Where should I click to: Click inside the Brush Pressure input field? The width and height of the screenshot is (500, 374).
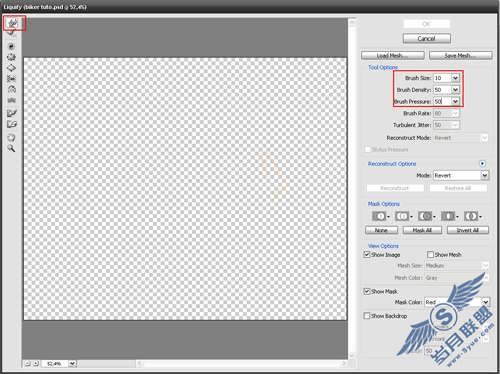point(442,101)
